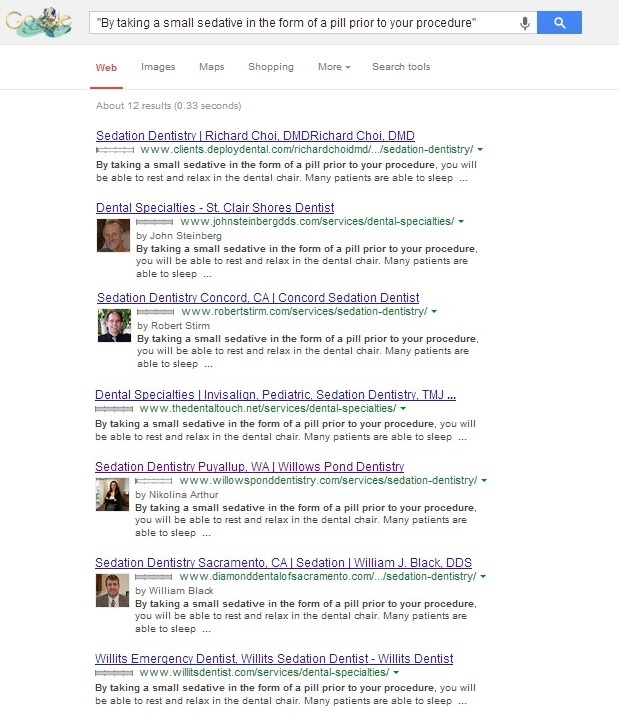Open Sedation Dentistry Puyallup Willows Pond result

(x=249, y=467)
